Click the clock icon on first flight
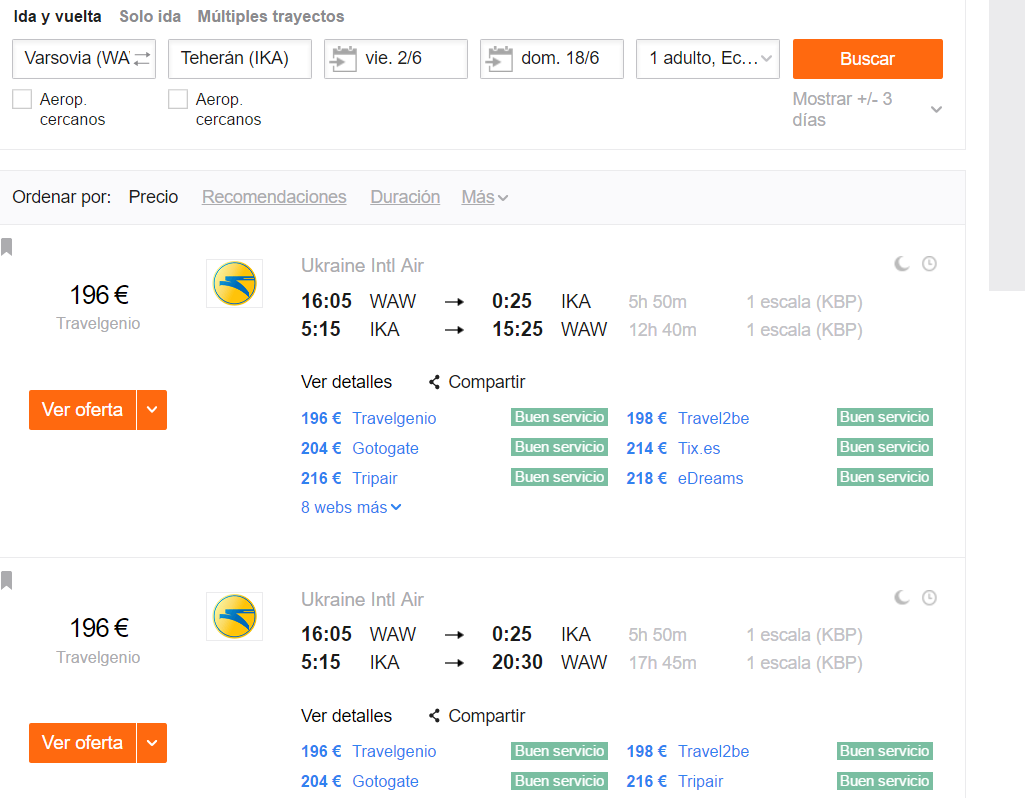 (929, 264)
